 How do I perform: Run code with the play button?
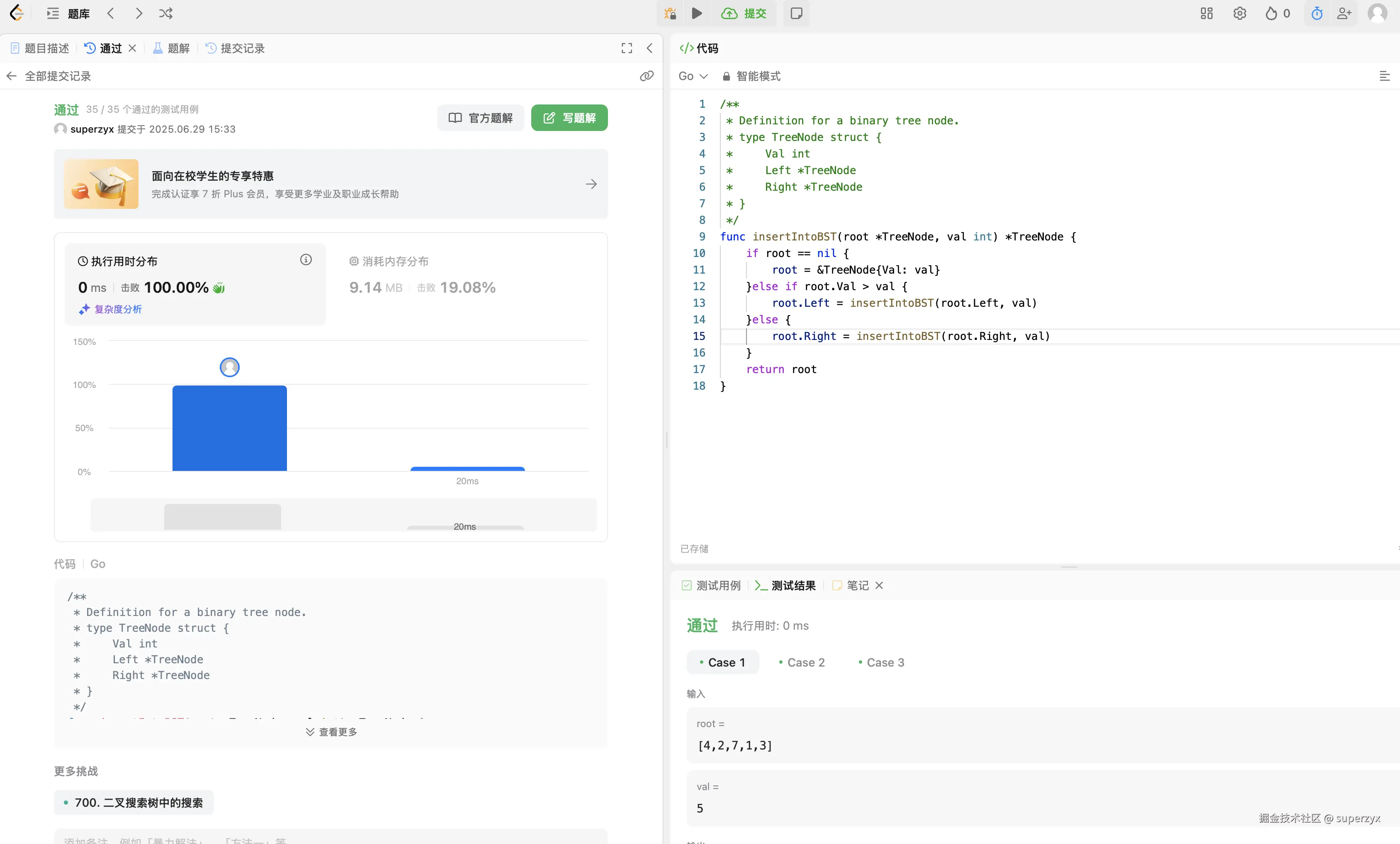coord(697,13)
